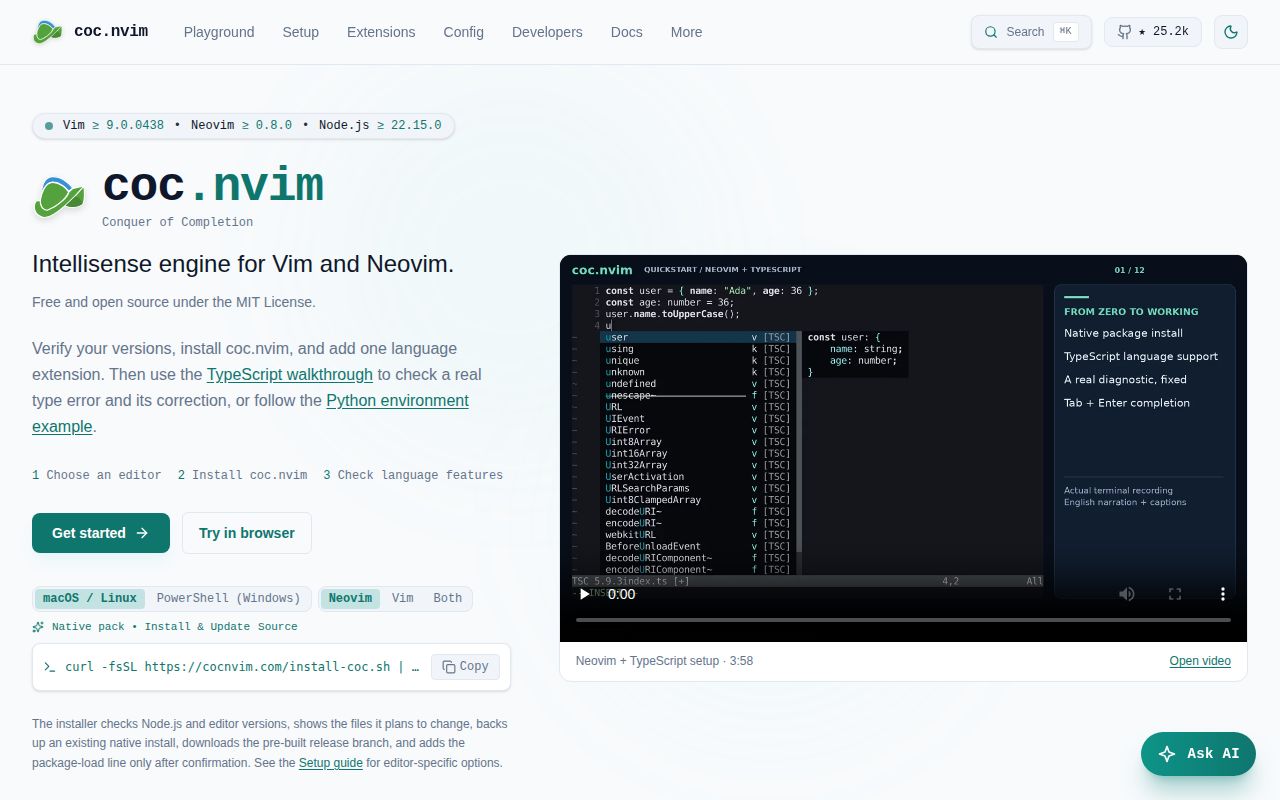Viewport: 1280px width, 800px height.
Task: Click the Get started button
Action: (101, 533)
